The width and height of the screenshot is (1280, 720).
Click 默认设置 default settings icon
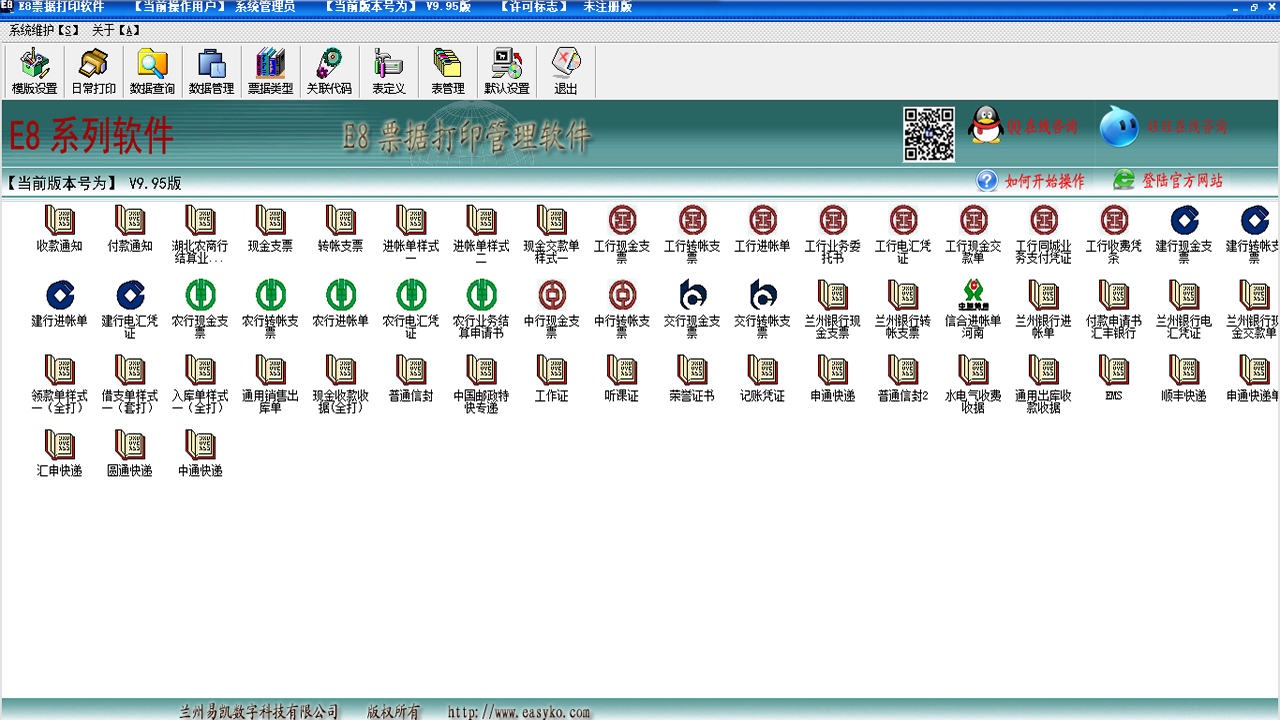tap(507, 71)
